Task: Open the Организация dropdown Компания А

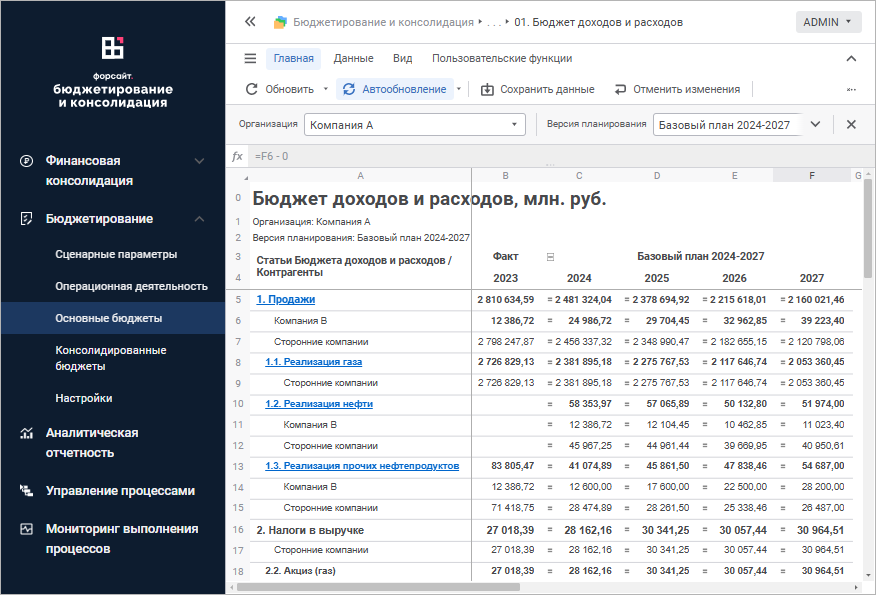Action: point(414,125)
